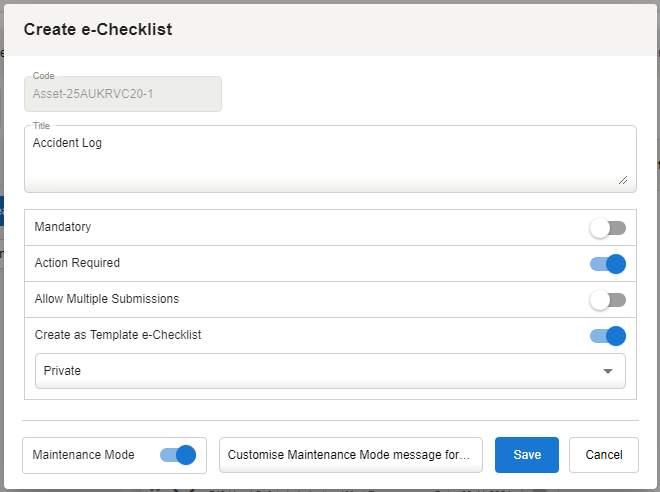
Task: Click the Save button
Action: [x=527, y=455]
